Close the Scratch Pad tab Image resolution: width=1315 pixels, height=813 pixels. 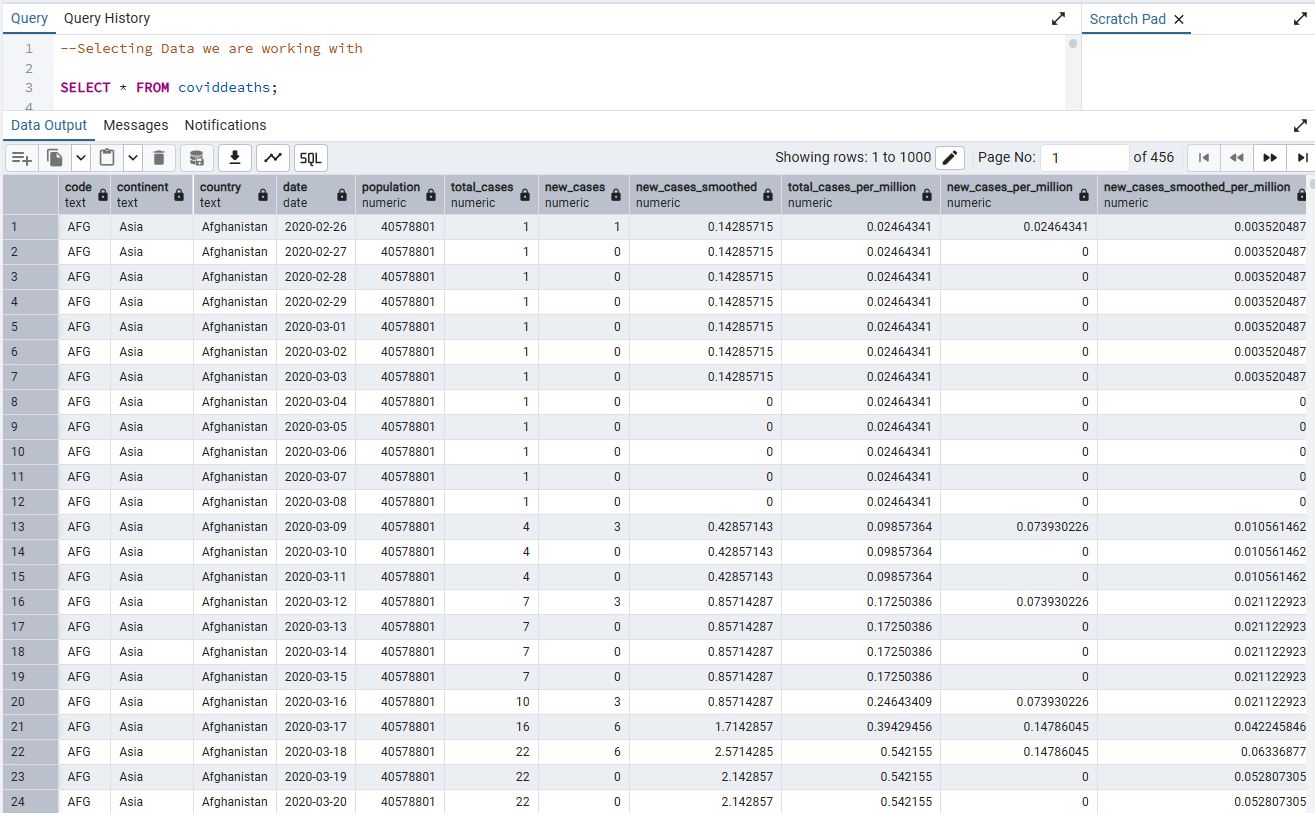click(x=1178, y=19)
